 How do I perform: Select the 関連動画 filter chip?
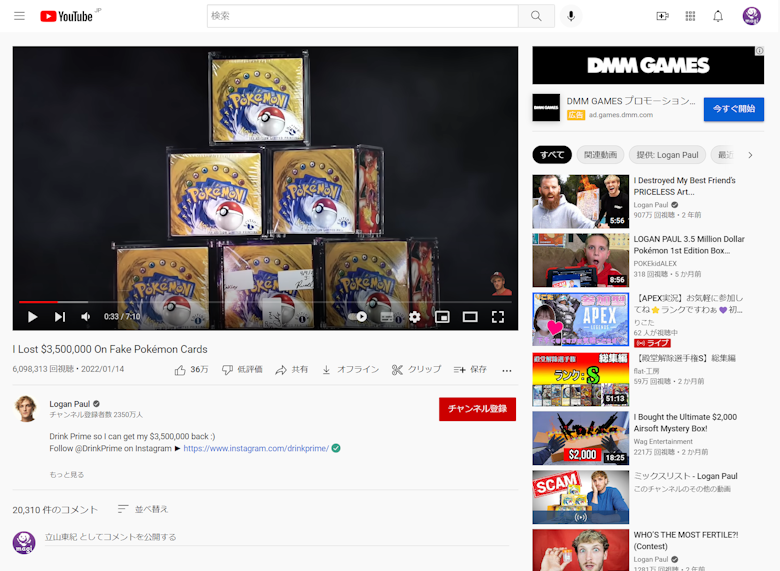point(600,155)
